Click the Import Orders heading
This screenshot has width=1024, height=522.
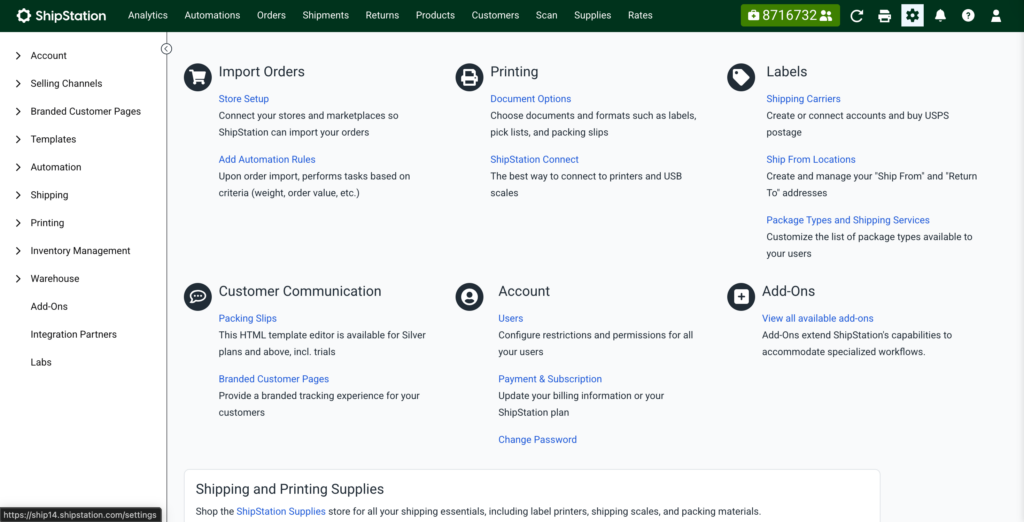262,72
